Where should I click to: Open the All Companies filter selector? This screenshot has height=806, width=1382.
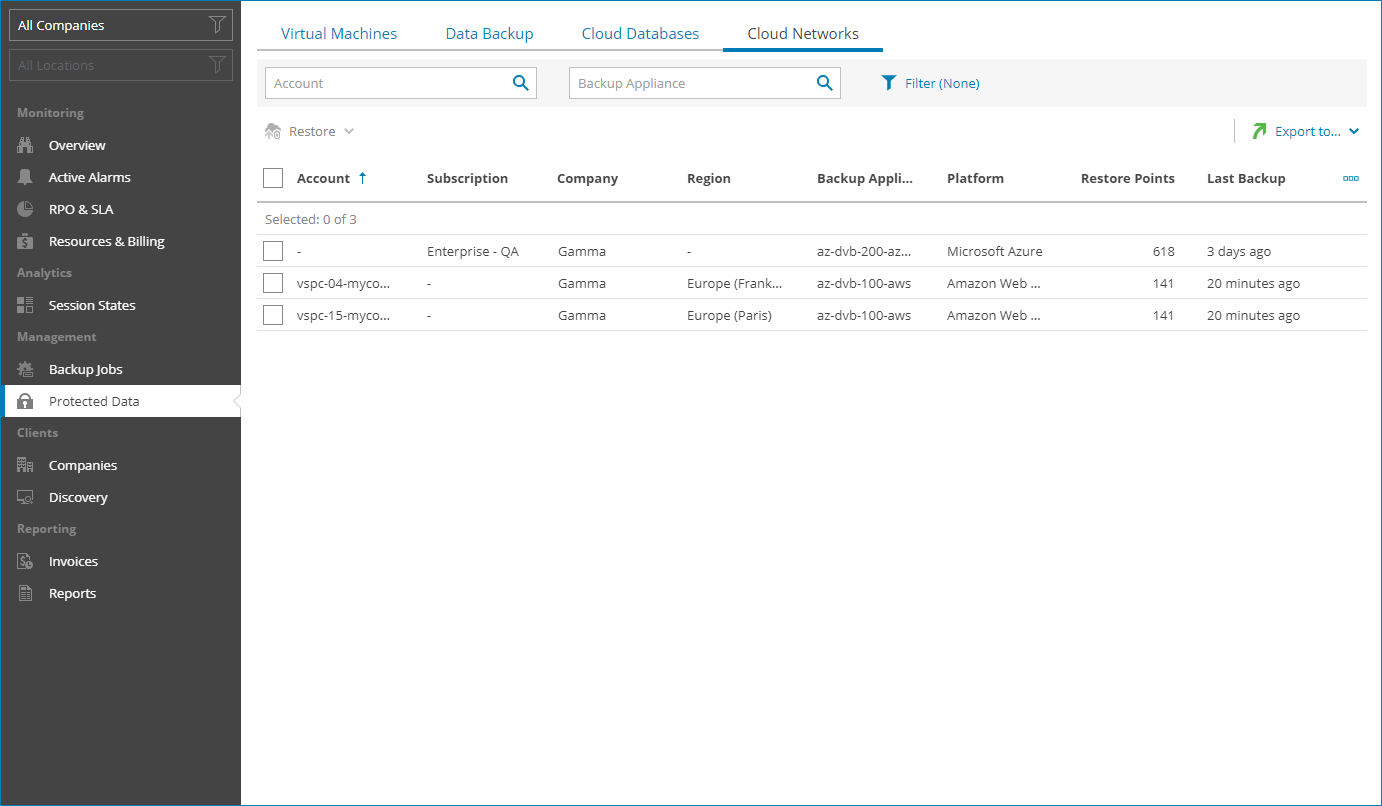tap(120, 24)
